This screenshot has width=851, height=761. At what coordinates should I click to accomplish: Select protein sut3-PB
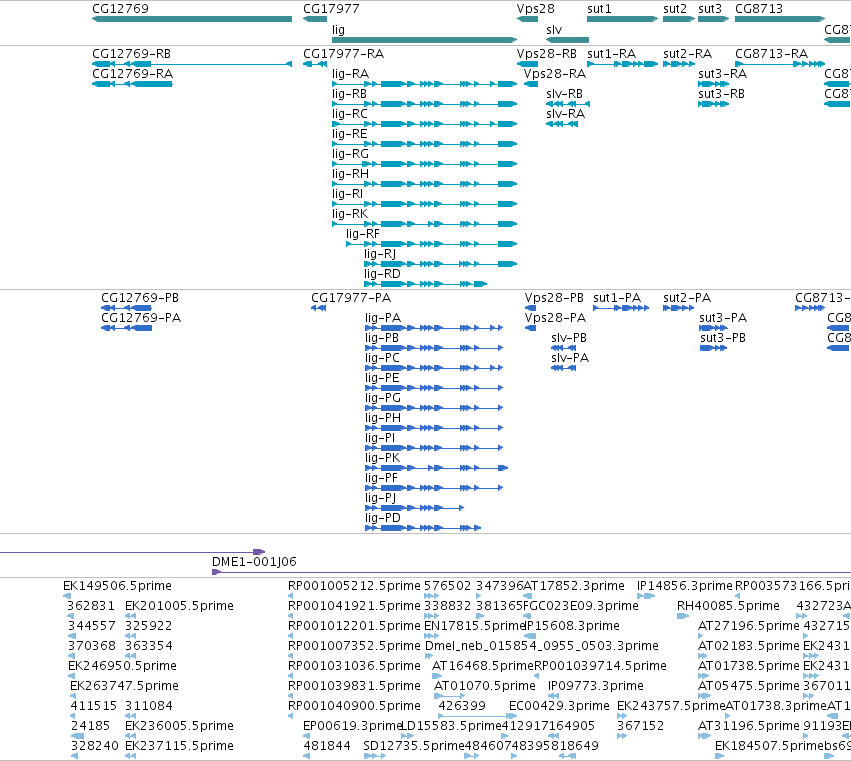click(714, 348)
